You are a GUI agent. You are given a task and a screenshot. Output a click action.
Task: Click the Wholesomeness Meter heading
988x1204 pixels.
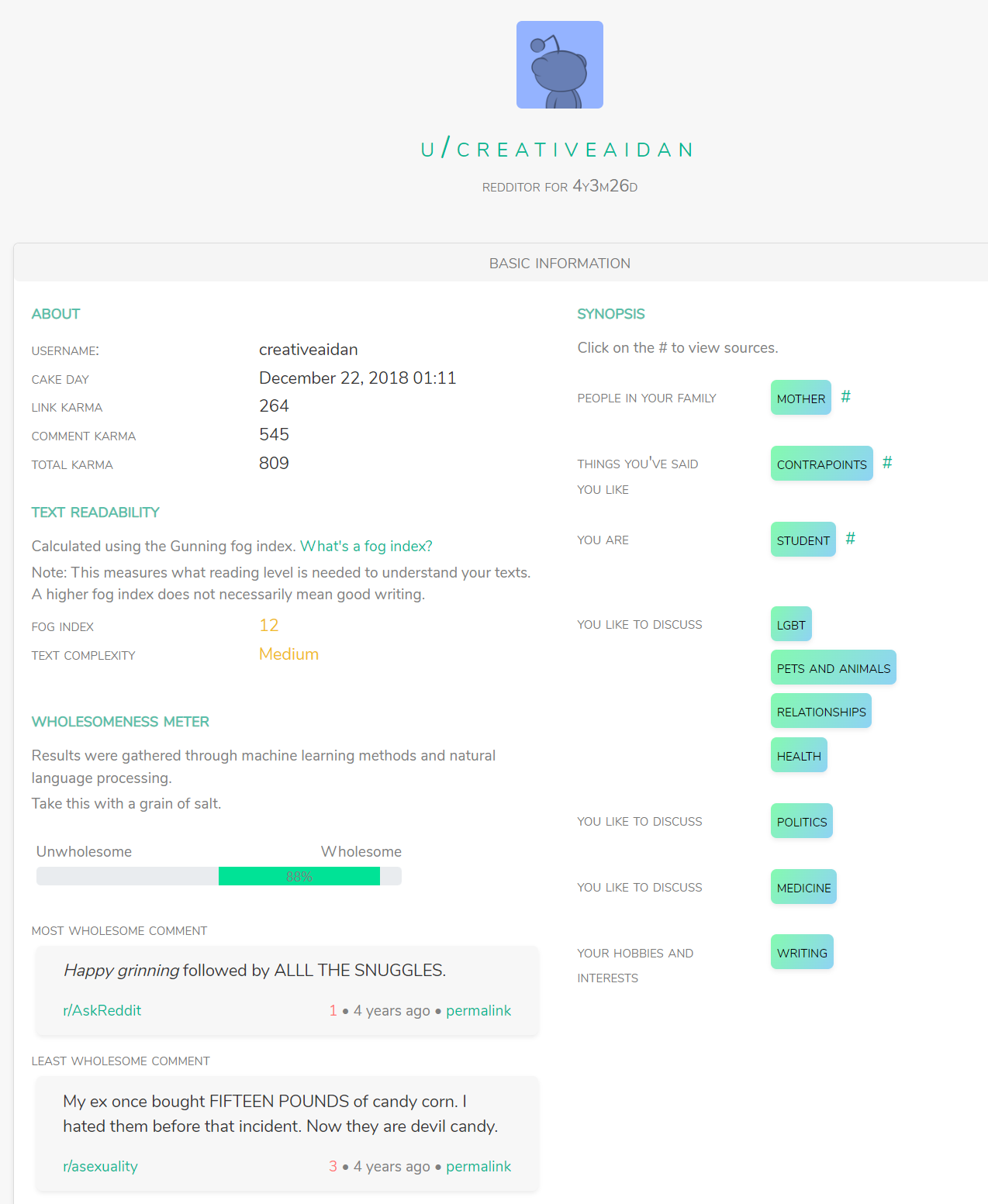pos(120,722)
